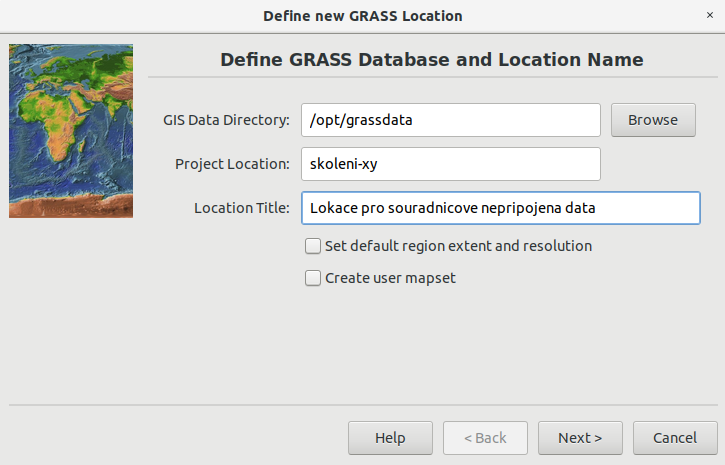The image size is (725, 465).
Task: Click the 'Location Title:' label
Action: point(242,208)
